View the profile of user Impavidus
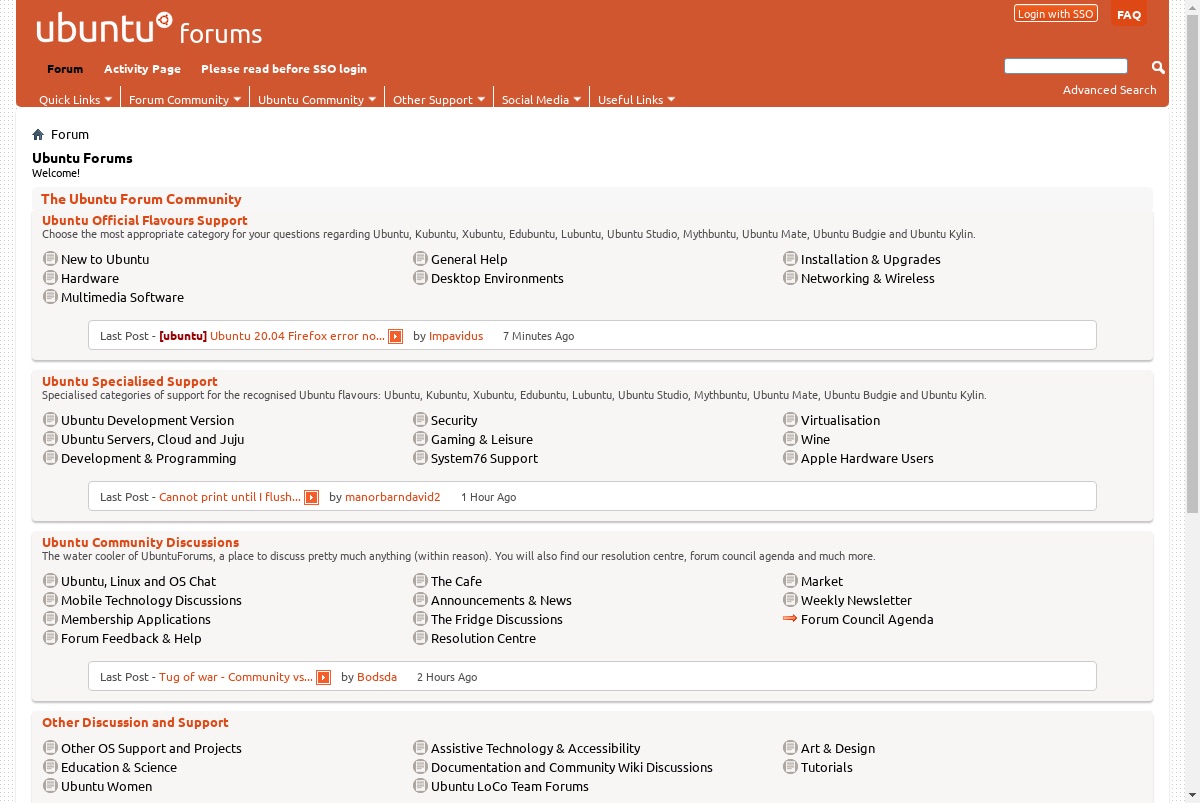Screen dimensions: 1200x803 click(456, 336)
